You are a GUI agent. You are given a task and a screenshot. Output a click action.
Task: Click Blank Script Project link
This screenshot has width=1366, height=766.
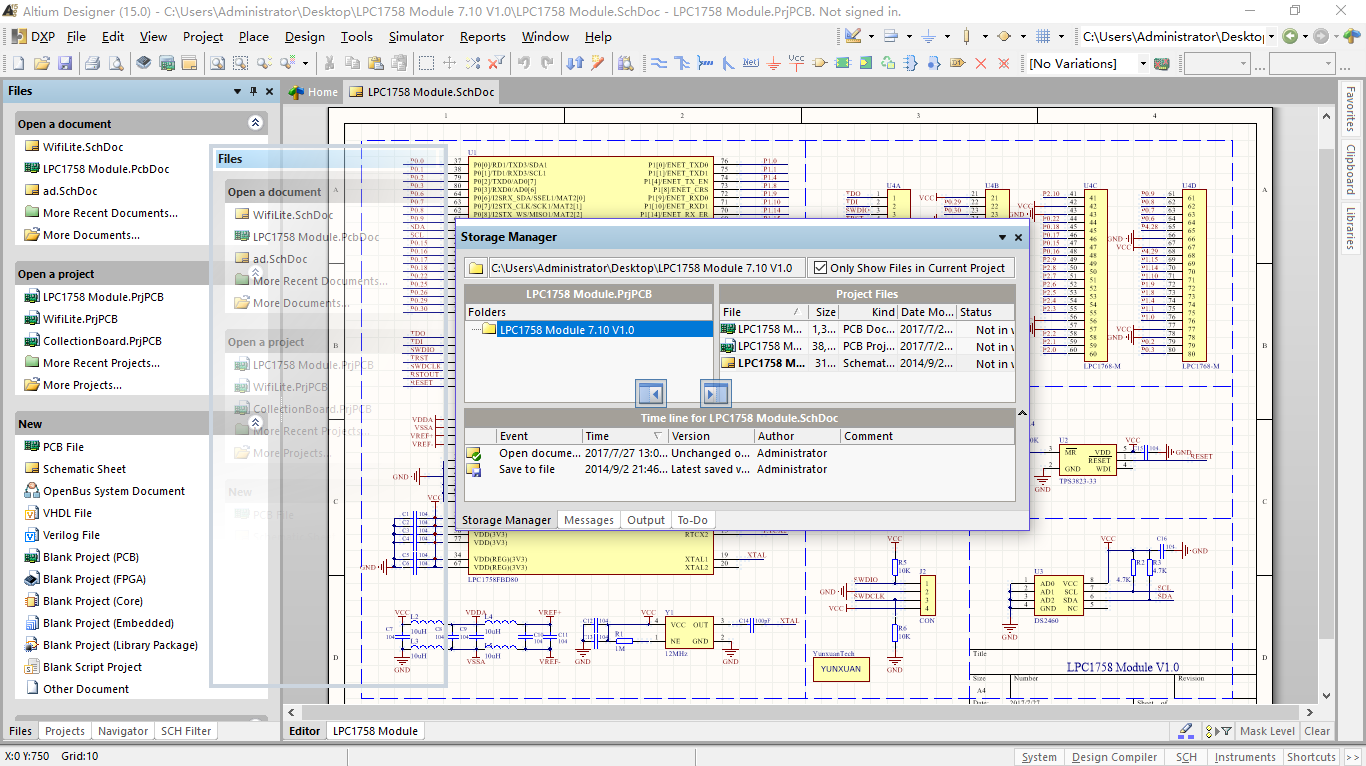92,667
